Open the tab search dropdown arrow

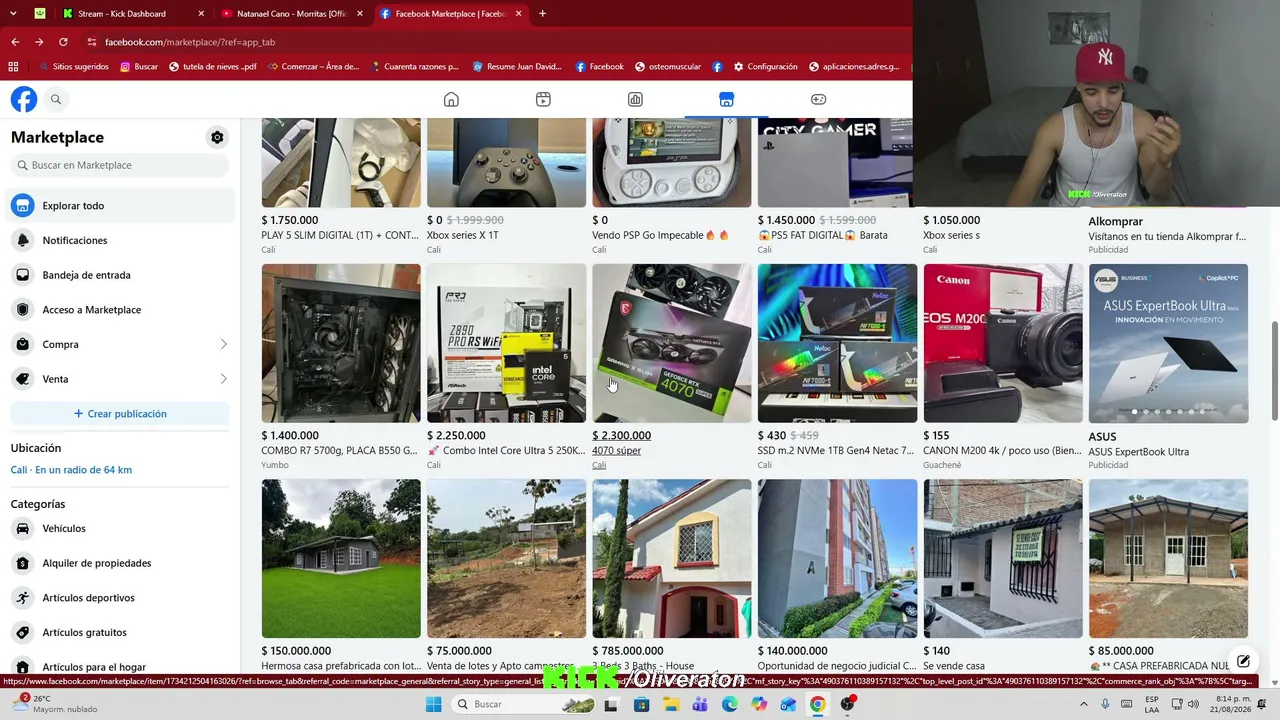13,14
